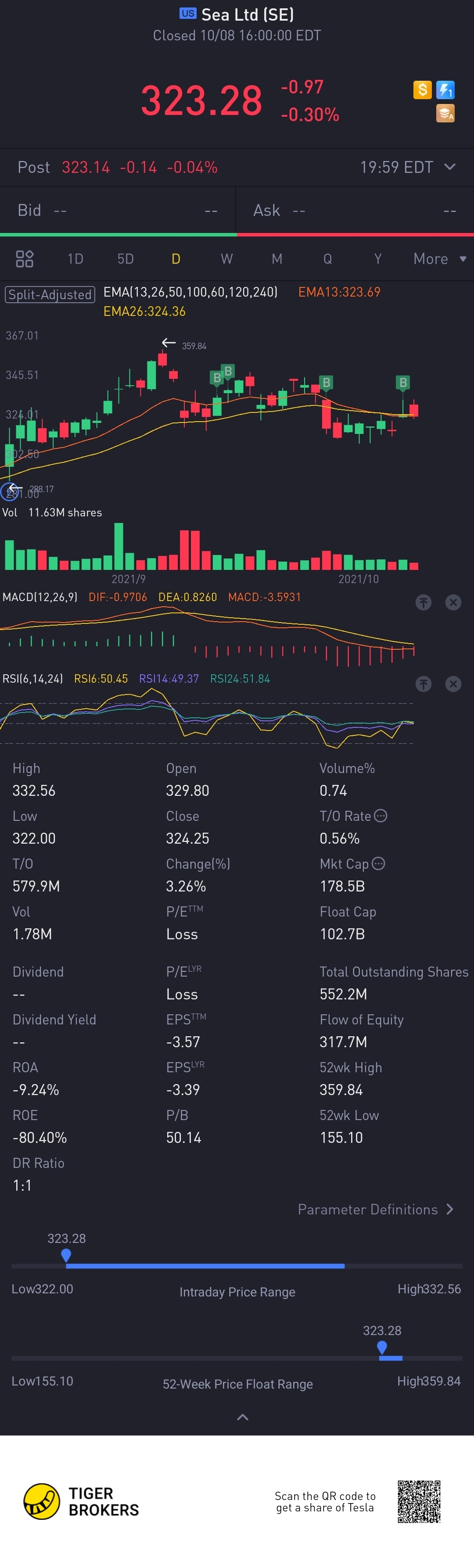Tap the DIF:-0.9706 value
The image size is (474, 1568).
(x=118, y=597)
